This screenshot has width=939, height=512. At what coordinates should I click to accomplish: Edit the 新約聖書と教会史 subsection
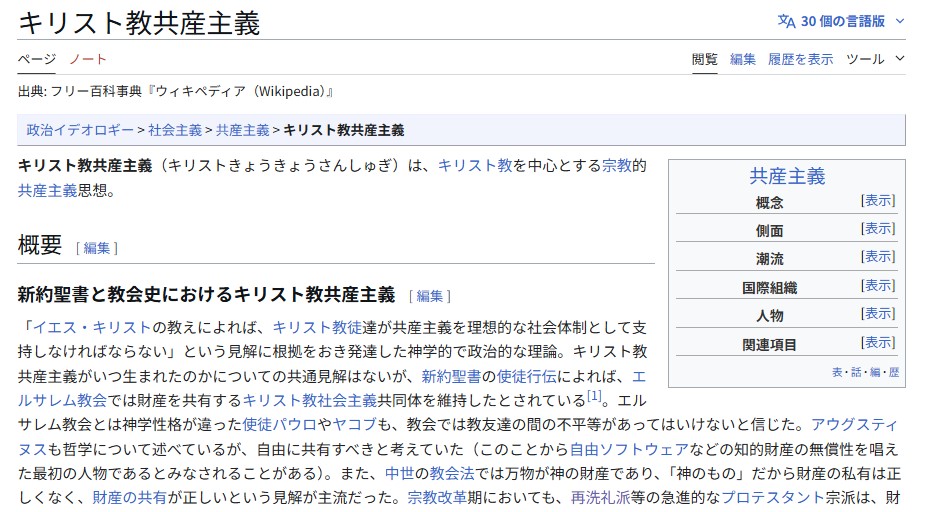[429, 296]
